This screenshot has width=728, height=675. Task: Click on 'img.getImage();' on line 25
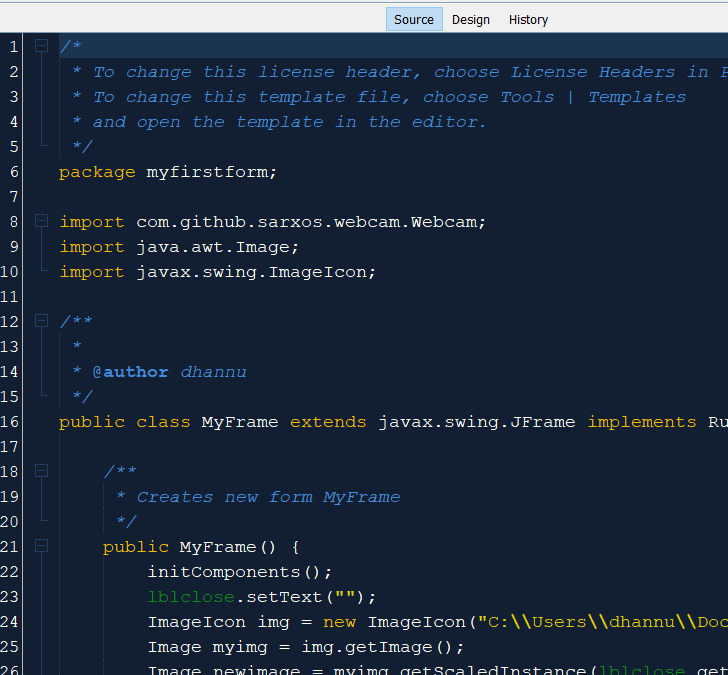point(383,647)
